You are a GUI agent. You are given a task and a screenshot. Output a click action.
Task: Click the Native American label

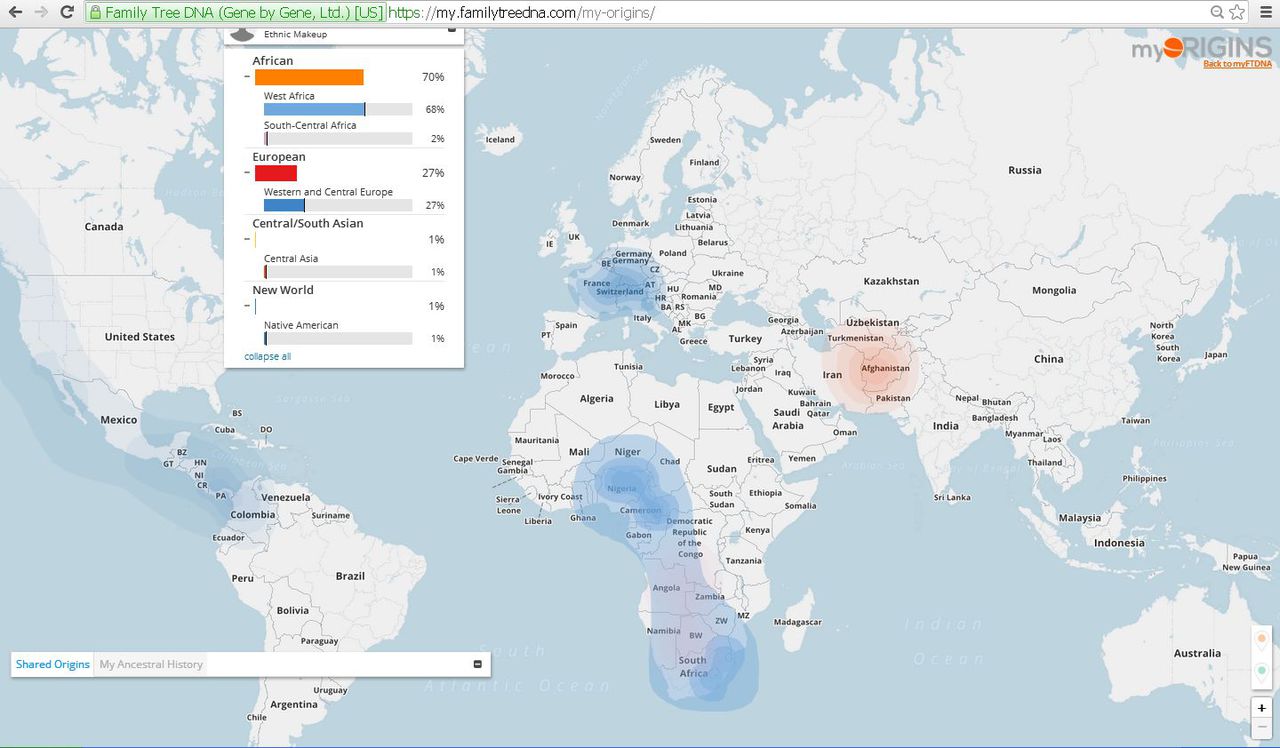click(301, 325)
